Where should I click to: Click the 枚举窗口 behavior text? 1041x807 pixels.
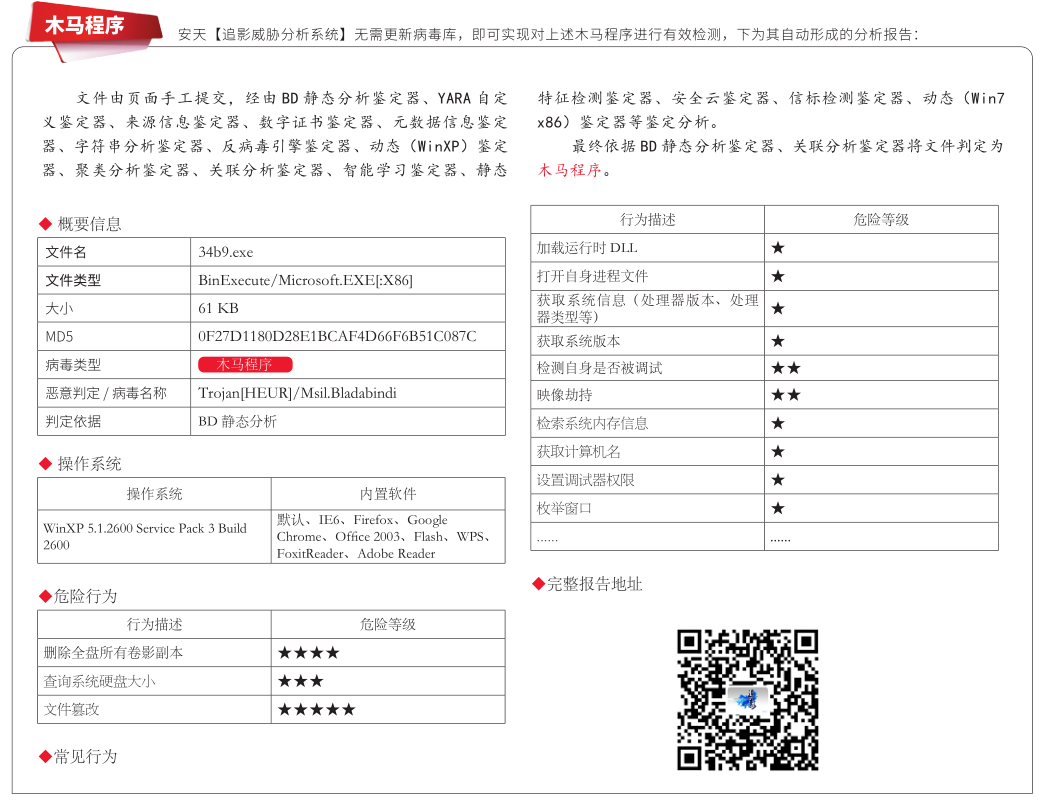564,508
